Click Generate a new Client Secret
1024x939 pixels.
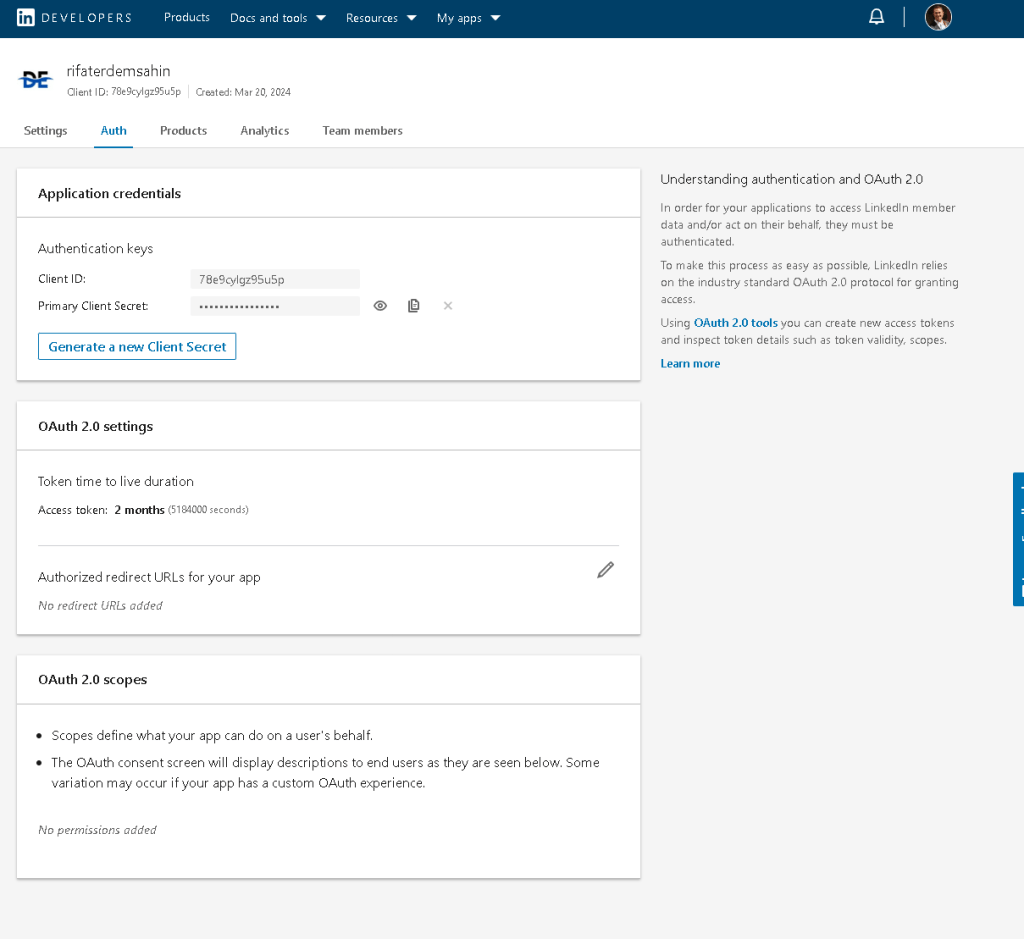tap(137, 347)
